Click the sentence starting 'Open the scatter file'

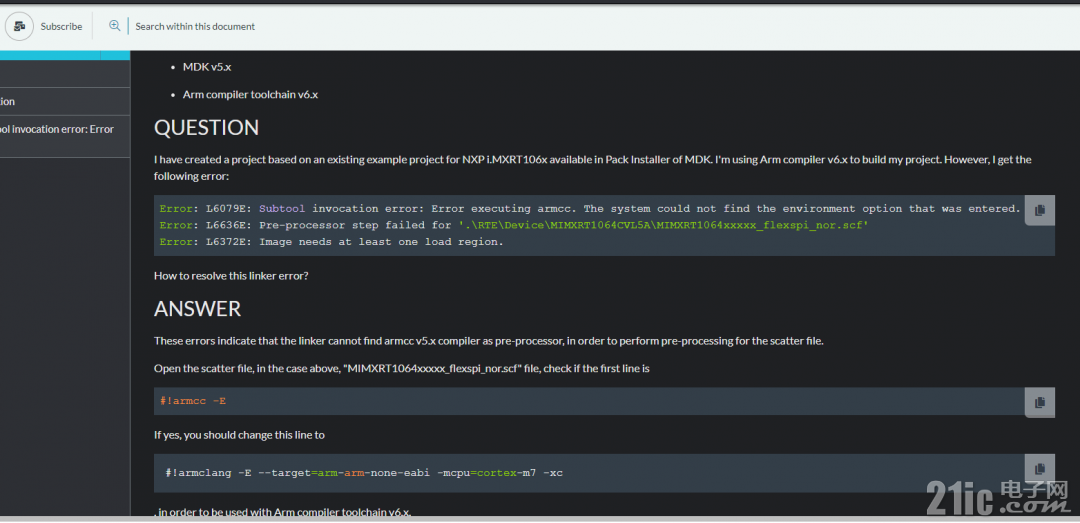coord(402,369)
